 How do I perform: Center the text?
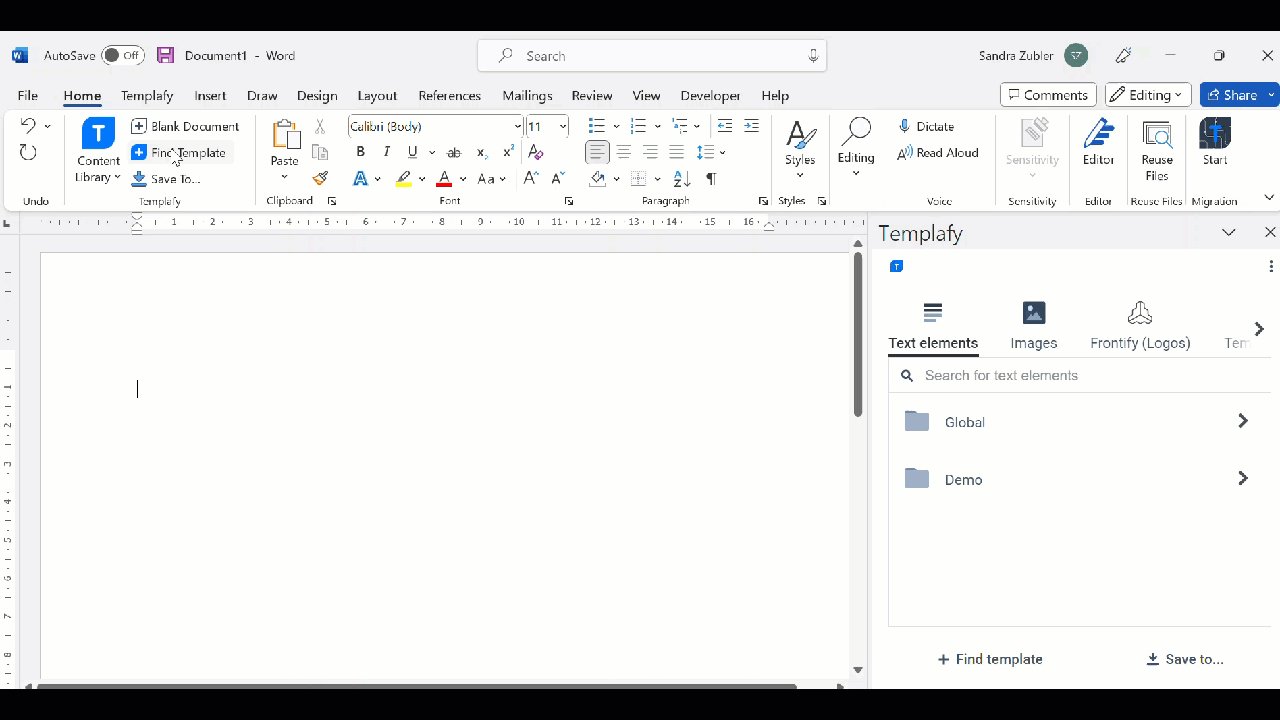coord(624,153)
